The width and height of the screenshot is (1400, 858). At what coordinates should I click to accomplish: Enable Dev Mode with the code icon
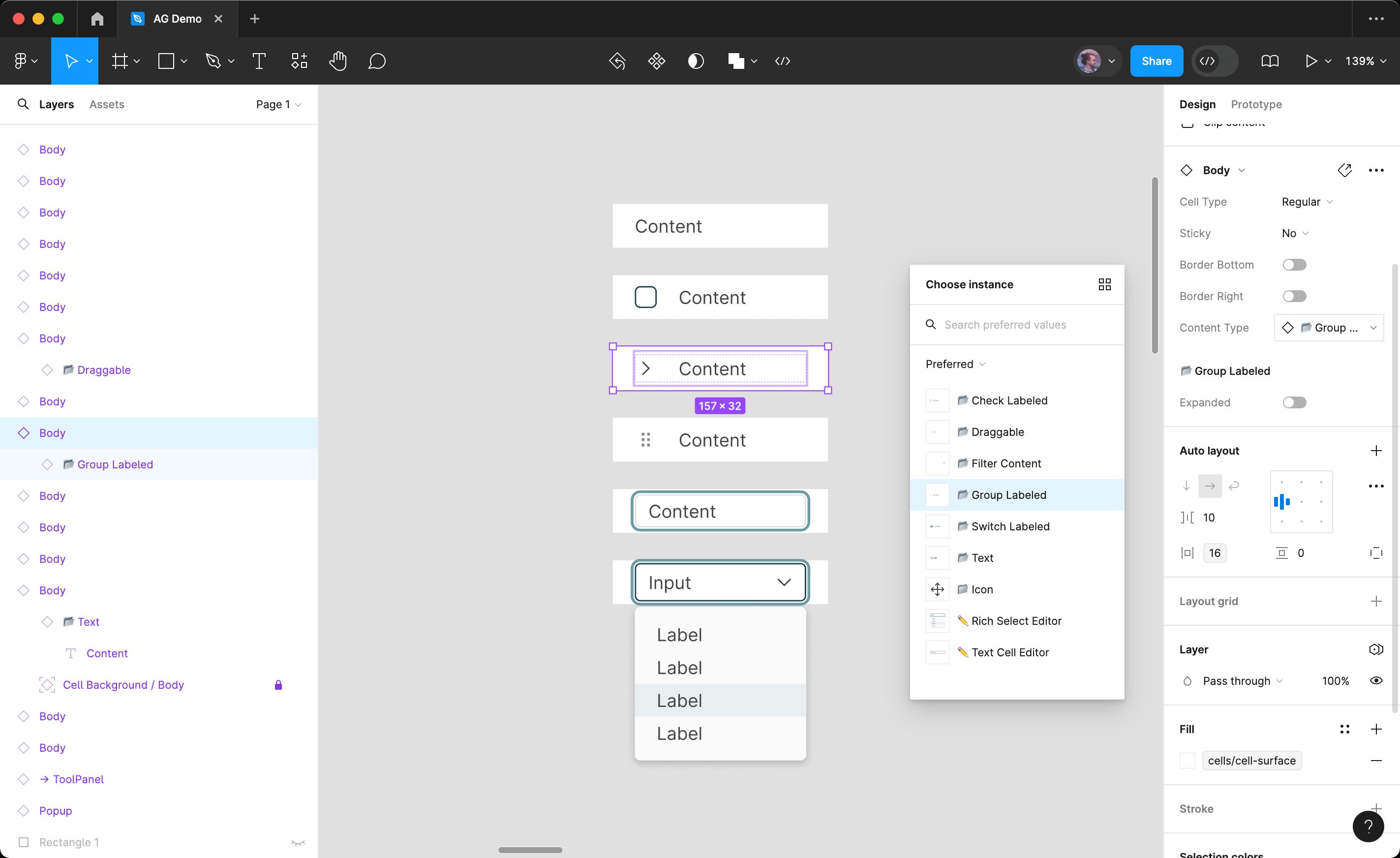coord(1214,61)
